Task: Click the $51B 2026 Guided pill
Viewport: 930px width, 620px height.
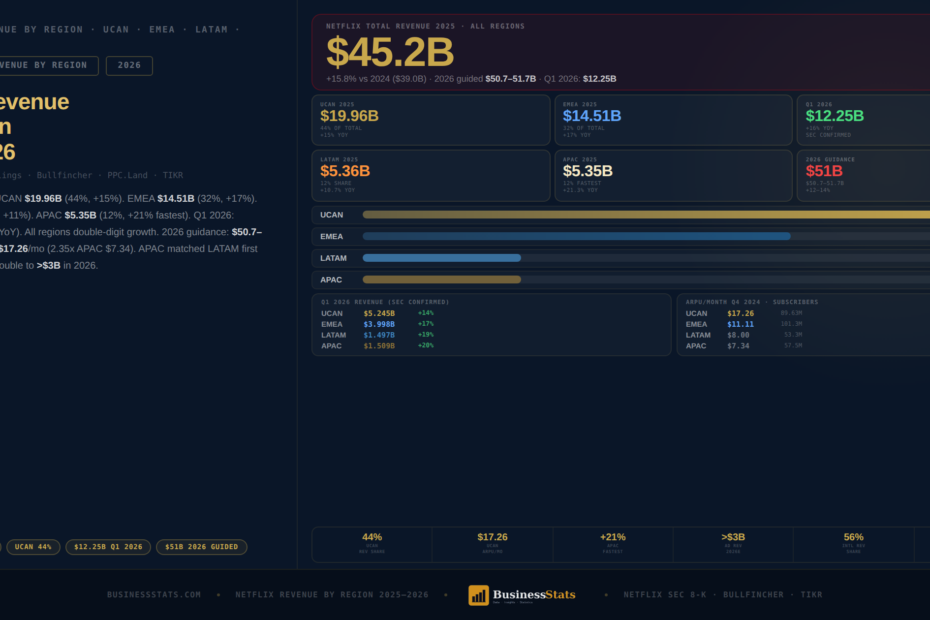Action: 202,547
